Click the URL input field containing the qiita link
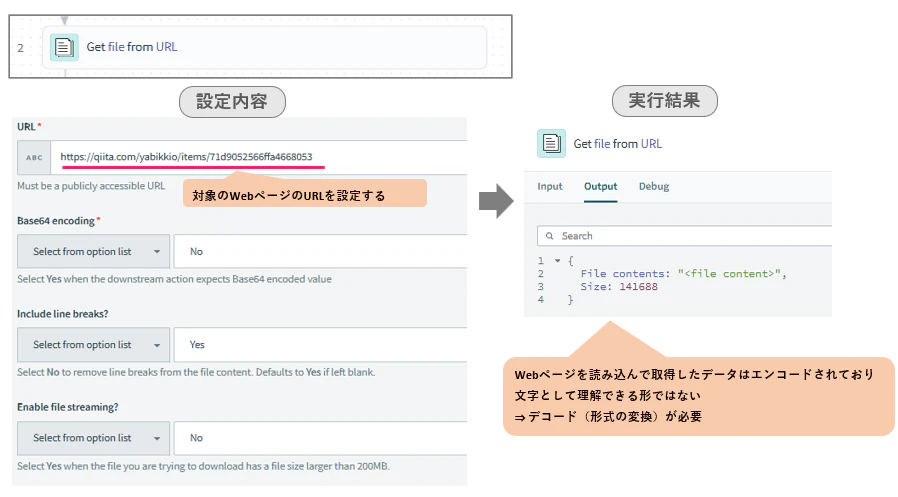 click(259, 157)
